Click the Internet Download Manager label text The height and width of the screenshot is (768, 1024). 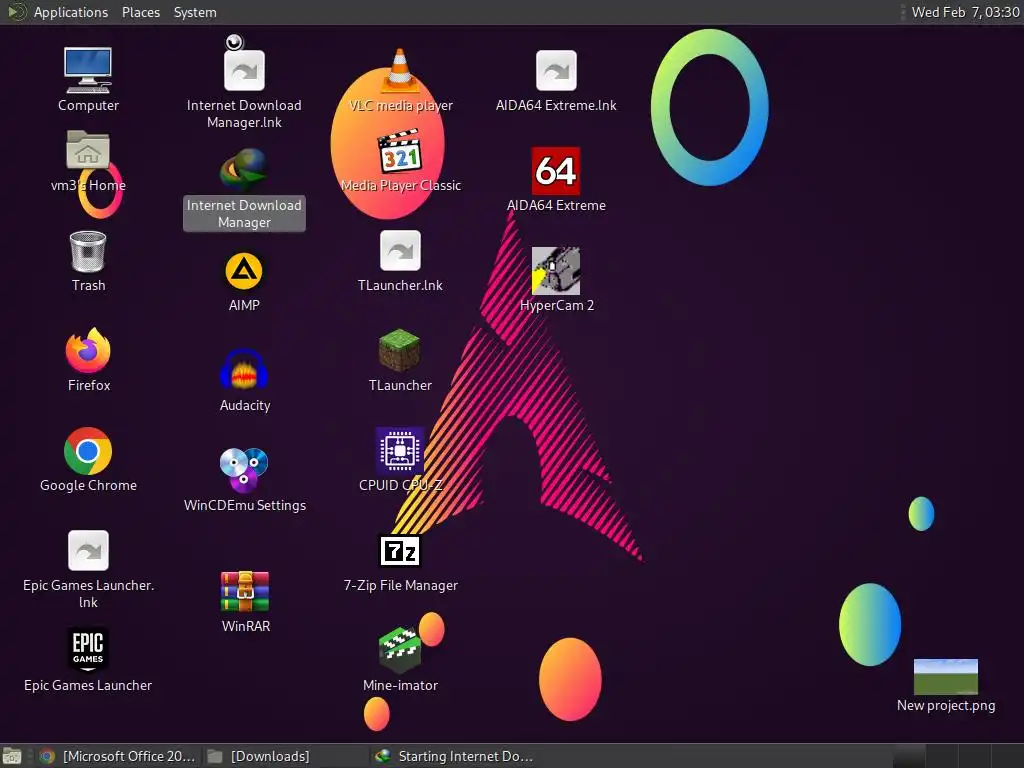[x=244, y=214]
